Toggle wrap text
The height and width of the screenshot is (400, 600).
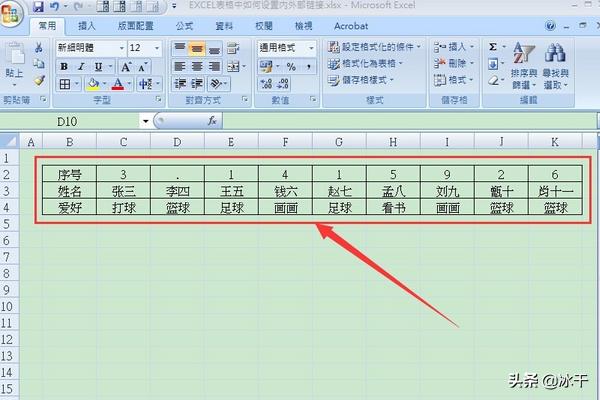tap(233, 48)
